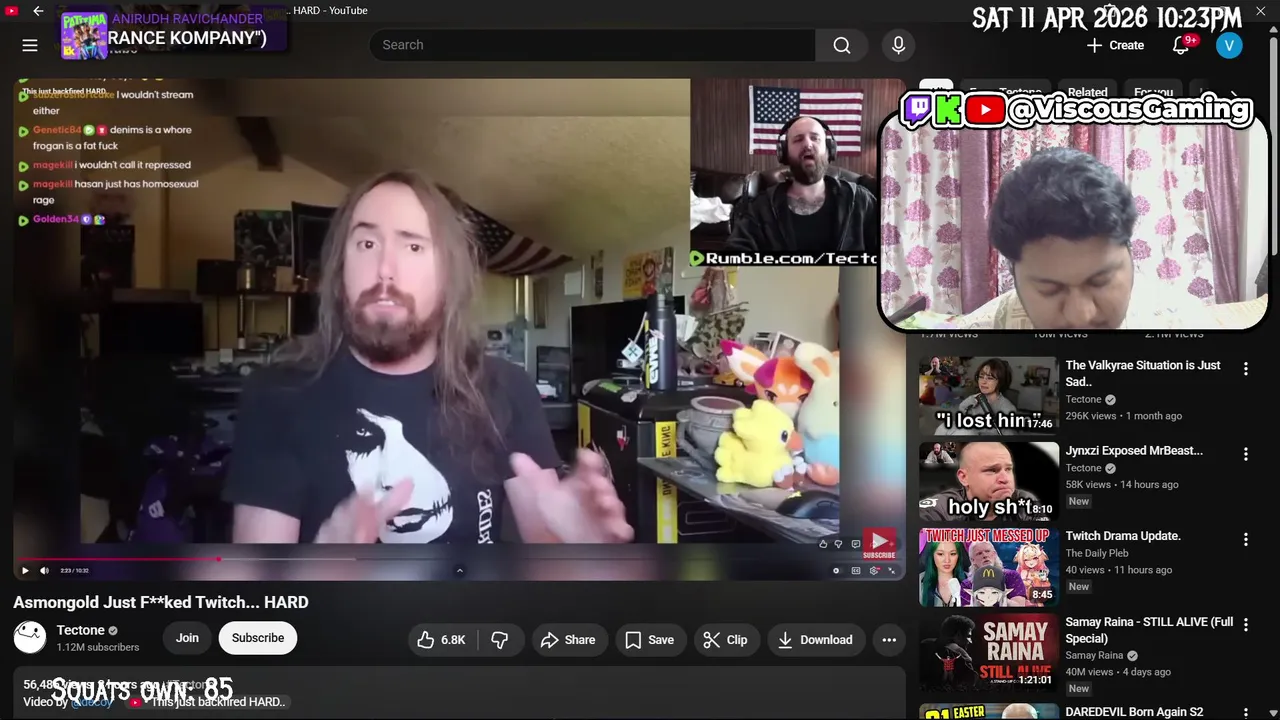Open "Jynxzi Exposed MrBeast..." title

(x=1134, y=451)
